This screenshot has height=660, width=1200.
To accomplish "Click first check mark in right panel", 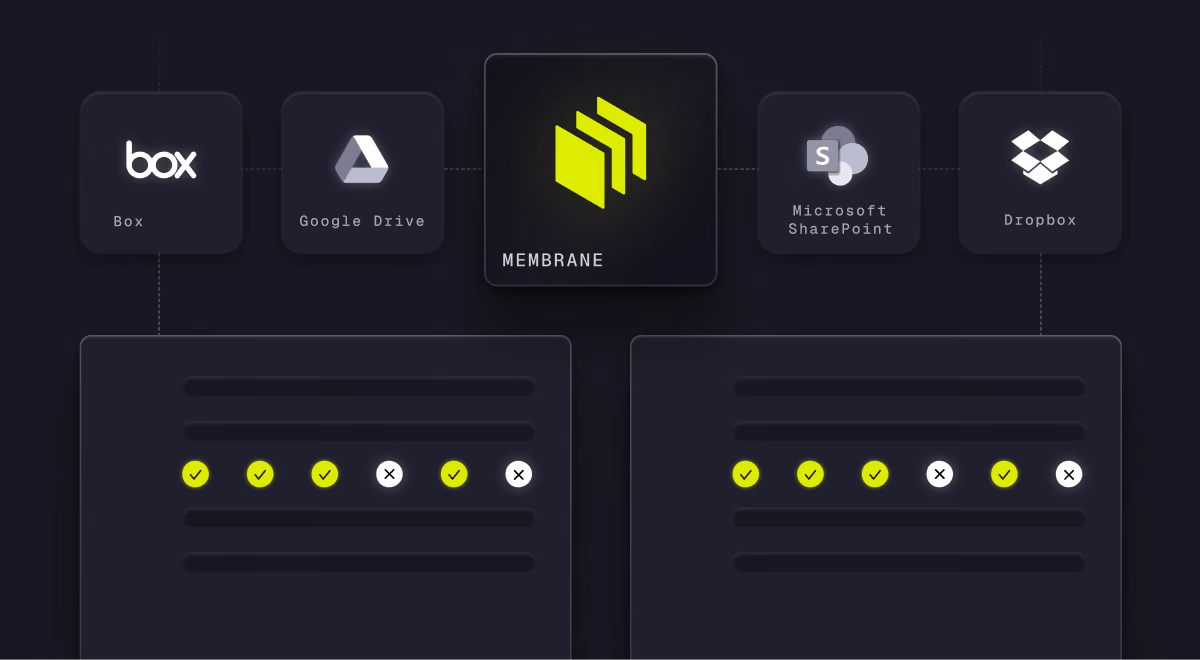I will [x=745, y=474].
